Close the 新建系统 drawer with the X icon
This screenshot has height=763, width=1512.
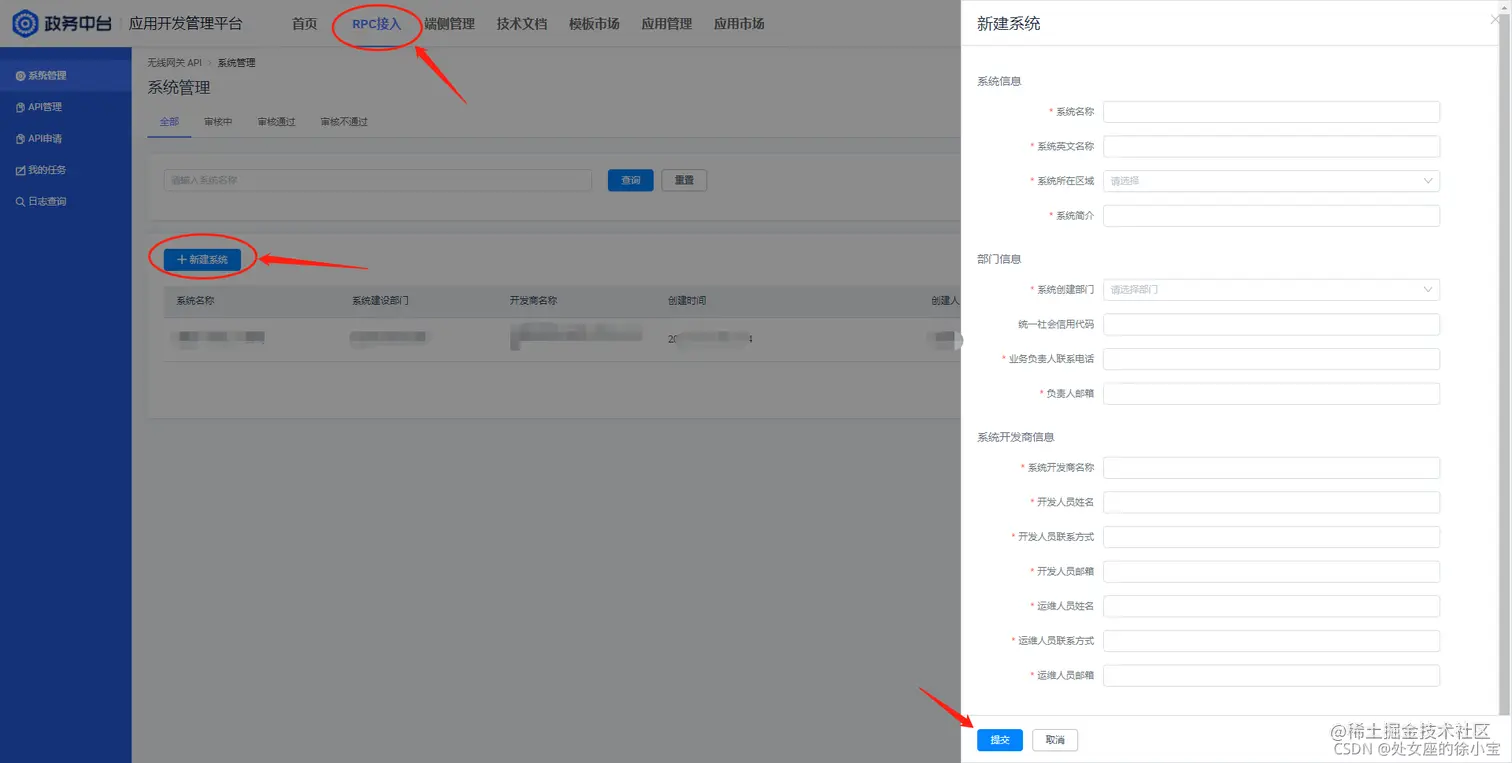[x=1495, y=19]
